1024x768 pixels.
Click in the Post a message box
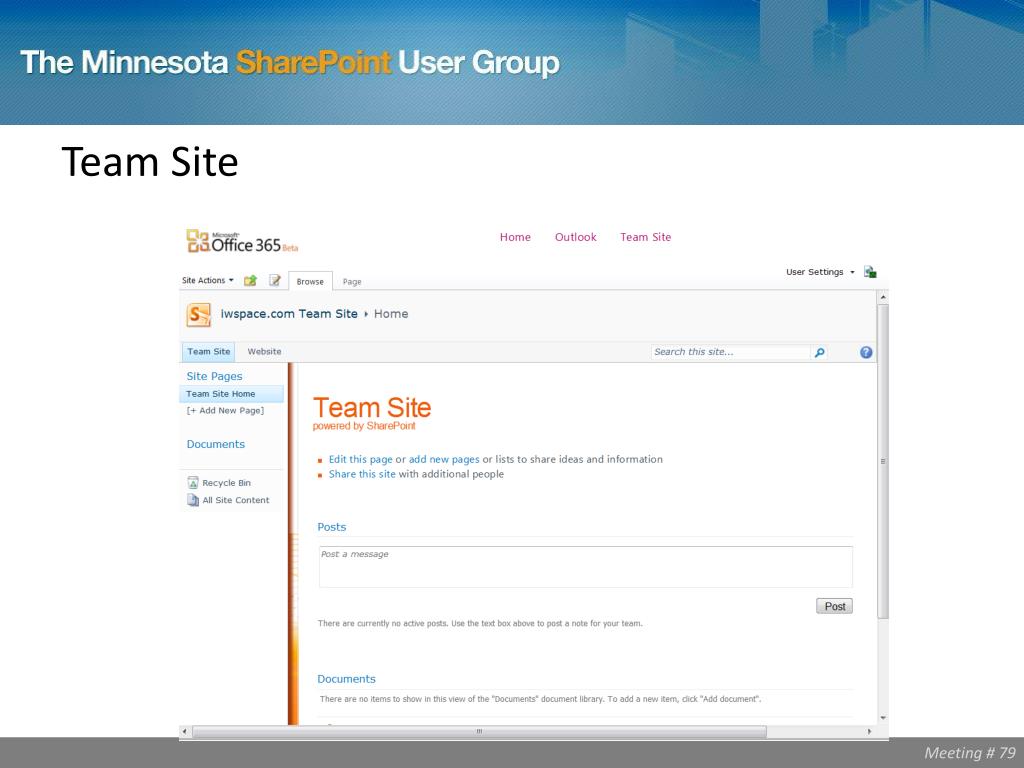pos(585,567)
